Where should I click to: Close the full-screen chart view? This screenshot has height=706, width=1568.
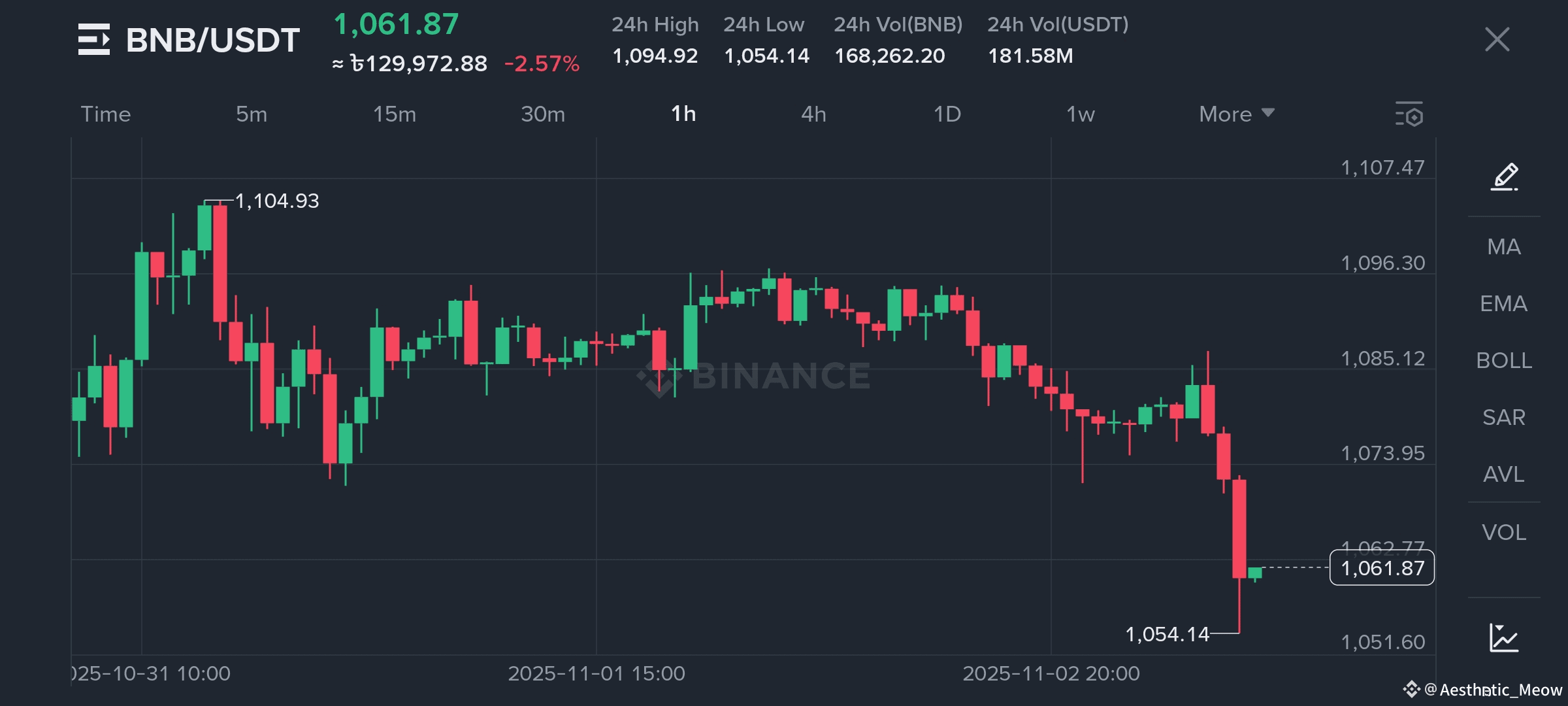[1497, 40]
